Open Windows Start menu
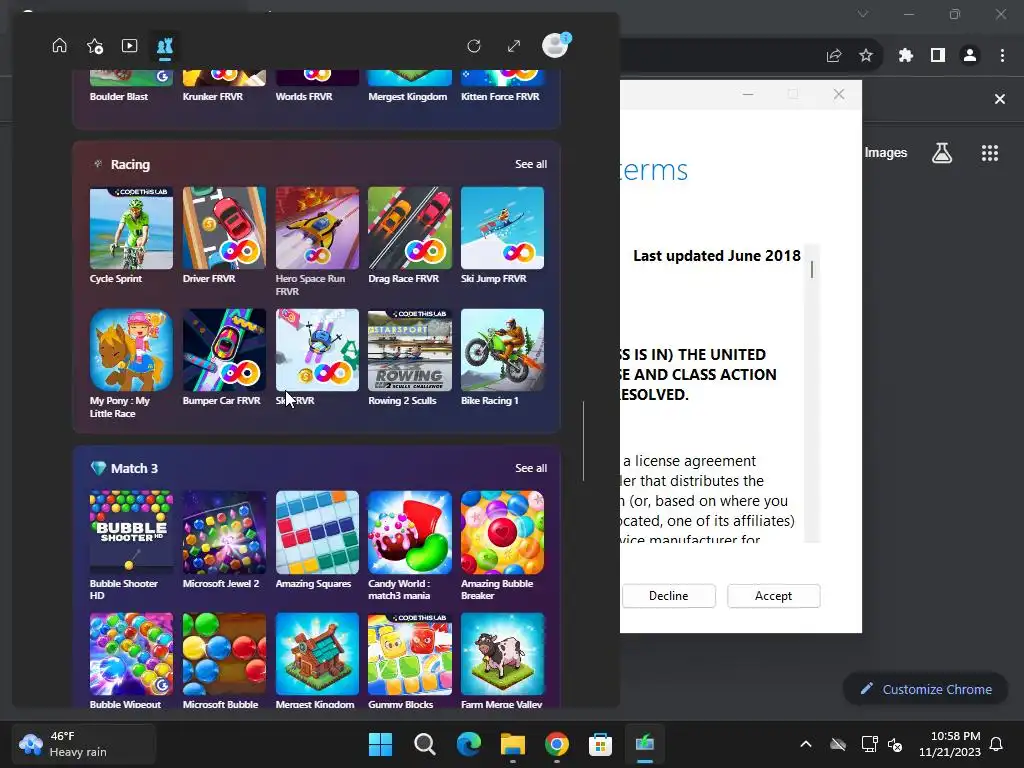Screen dimensions: 1024x768 click(380, 744)
